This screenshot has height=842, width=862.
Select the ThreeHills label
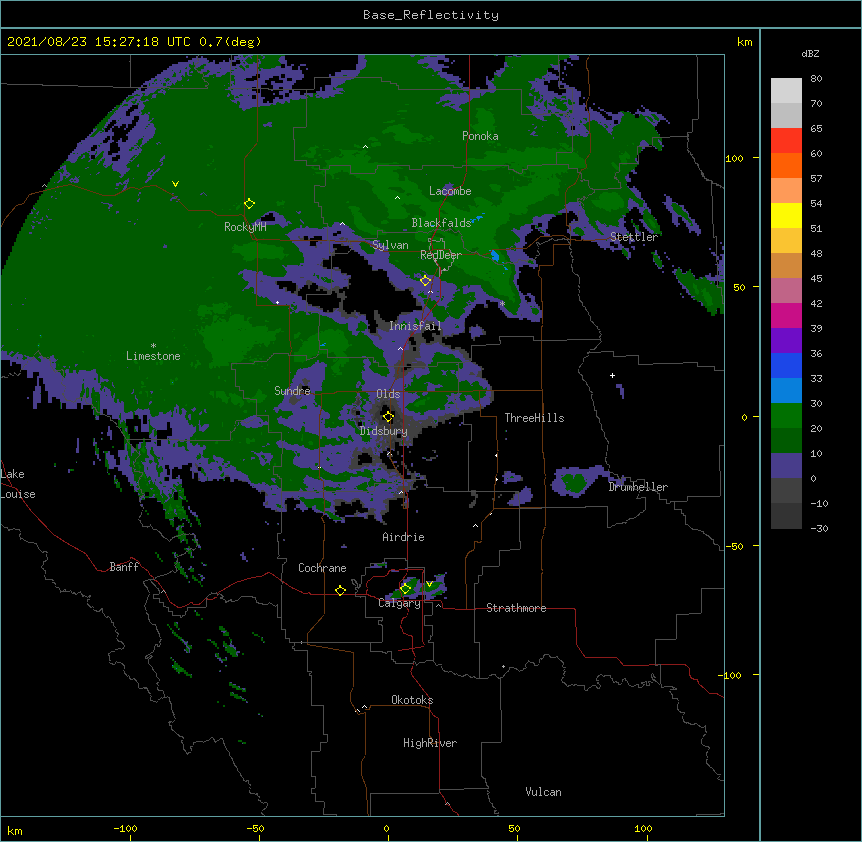[534, 418]
